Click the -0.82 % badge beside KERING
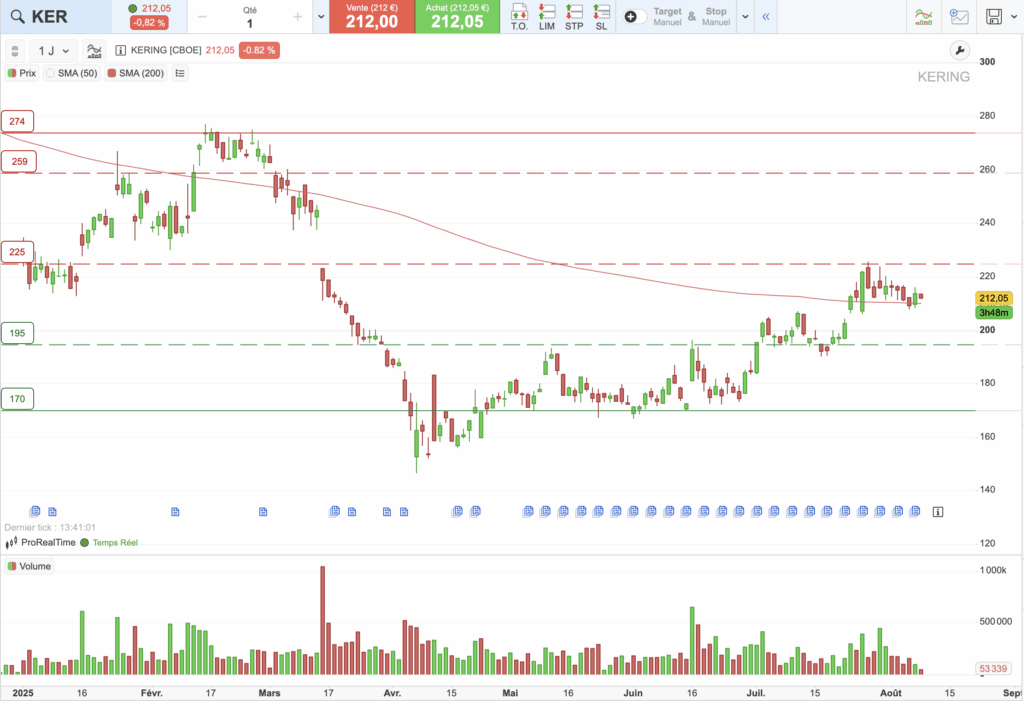The height and width of the screenshot is (701, 1024). [259, 50]
